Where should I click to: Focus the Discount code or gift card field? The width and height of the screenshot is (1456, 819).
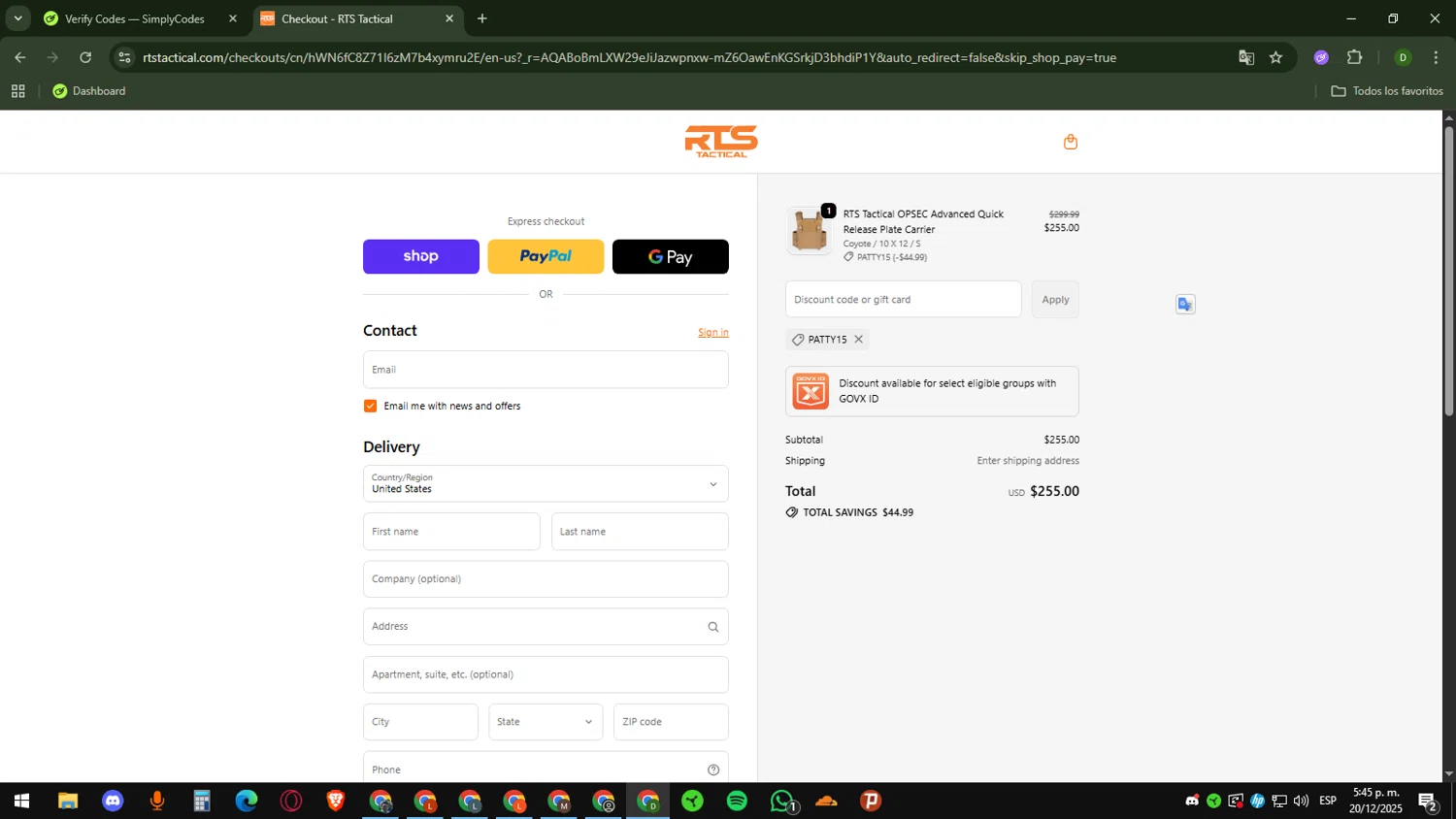pos(904,300)
